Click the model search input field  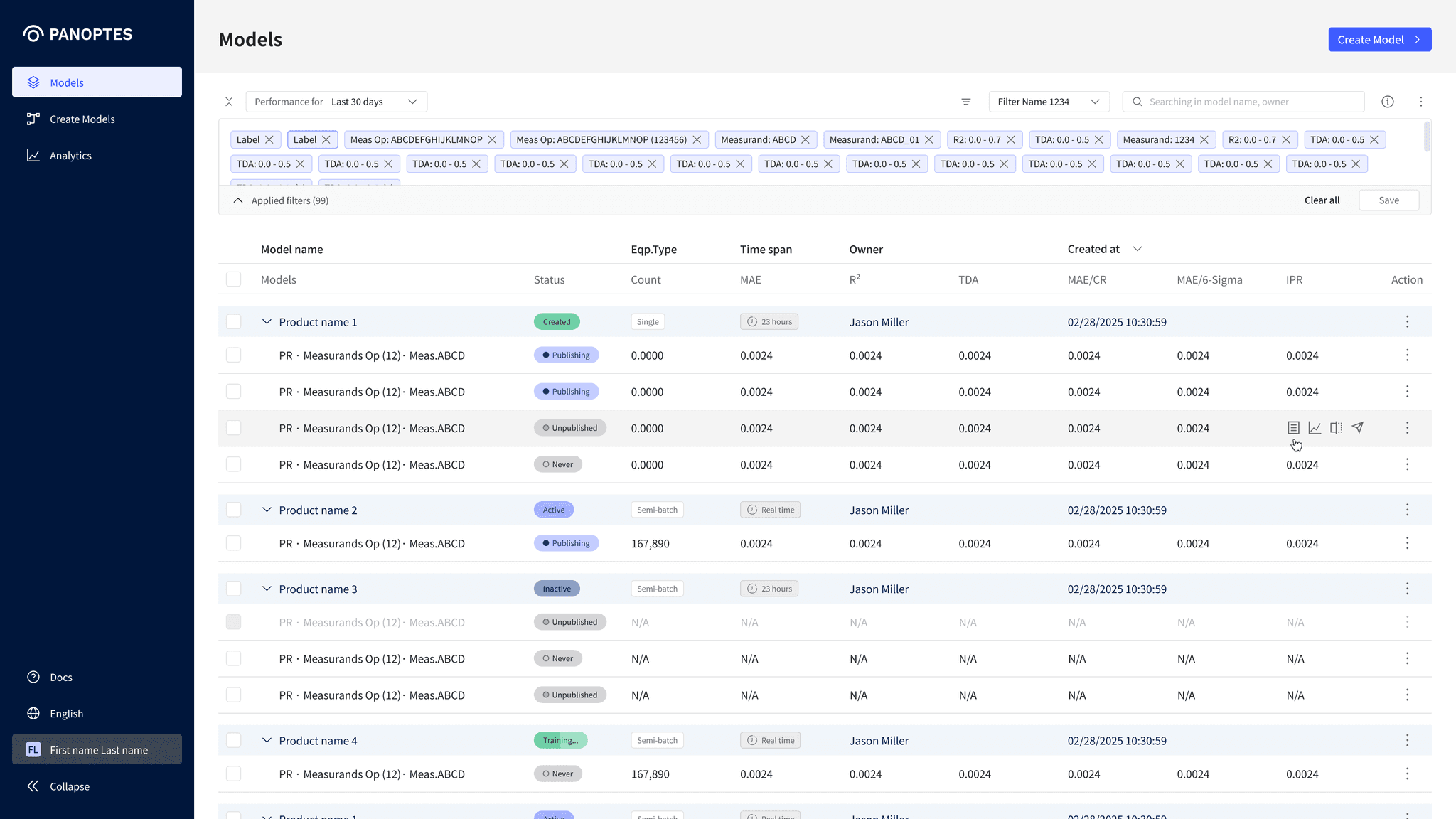(1251, 102)
